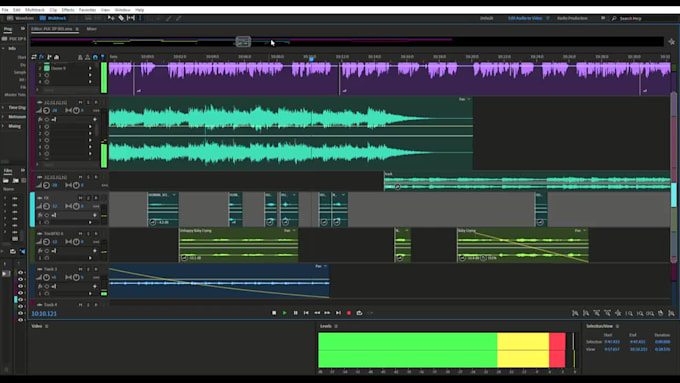
Task: Select Edit Audio to Video workspace
Action: [525, 18]
